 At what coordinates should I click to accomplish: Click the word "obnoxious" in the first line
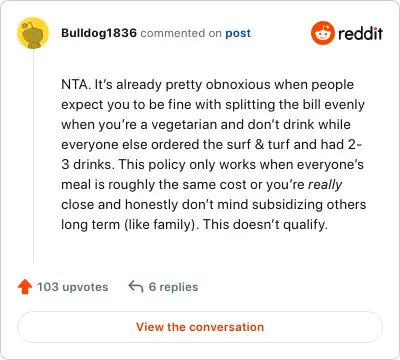click(x=238, y=84)
